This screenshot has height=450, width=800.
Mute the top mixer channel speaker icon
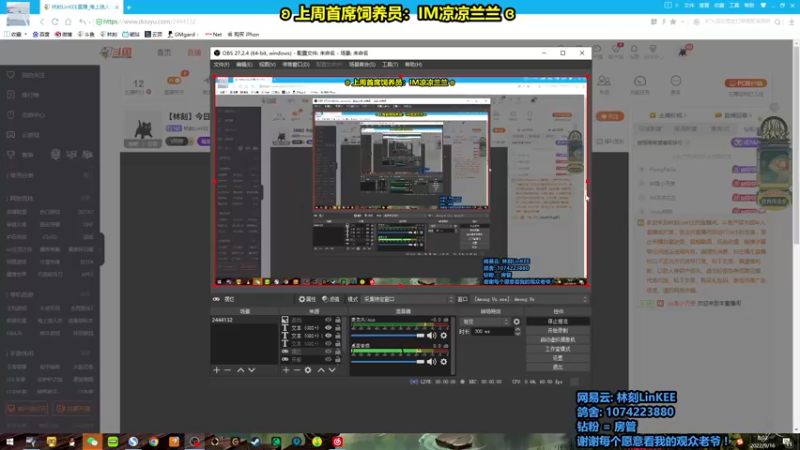(x=432, y=335)
